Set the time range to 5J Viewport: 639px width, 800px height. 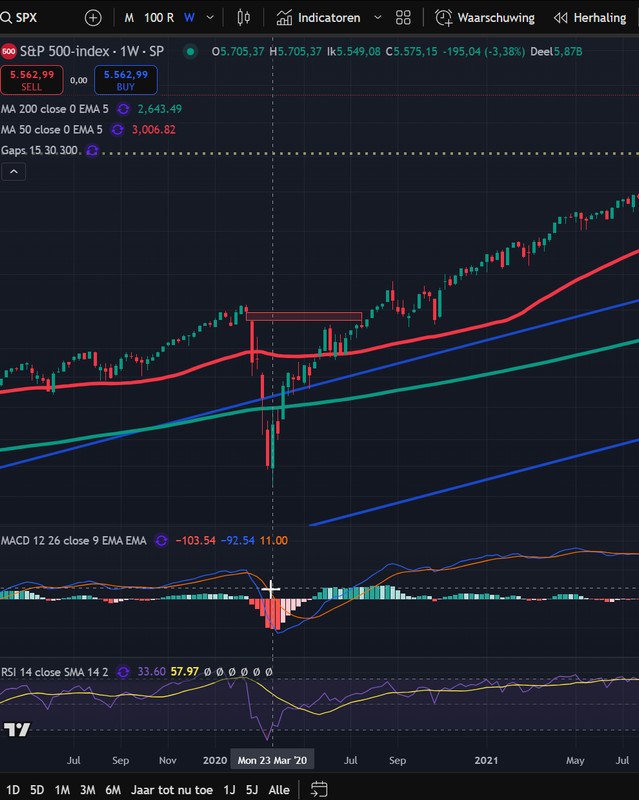(x=252, y=790)
